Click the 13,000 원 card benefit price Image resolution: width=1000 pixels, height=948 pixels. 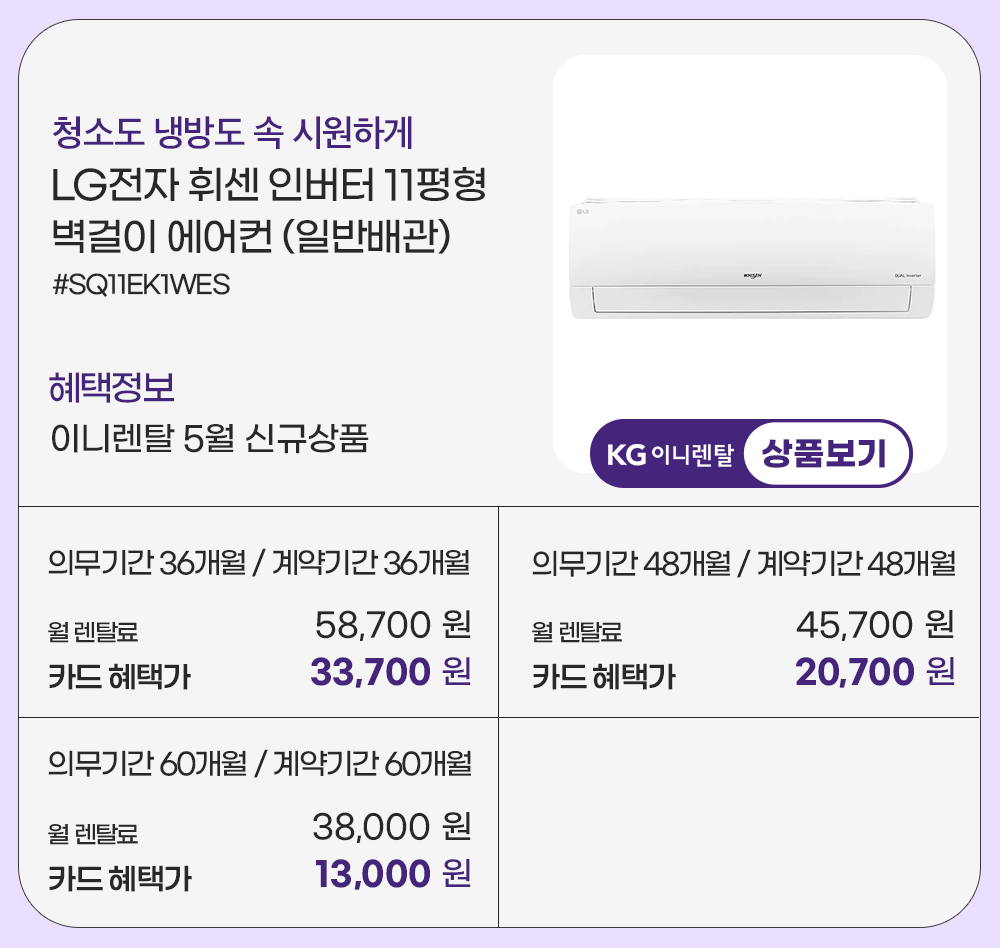[392, 875]
